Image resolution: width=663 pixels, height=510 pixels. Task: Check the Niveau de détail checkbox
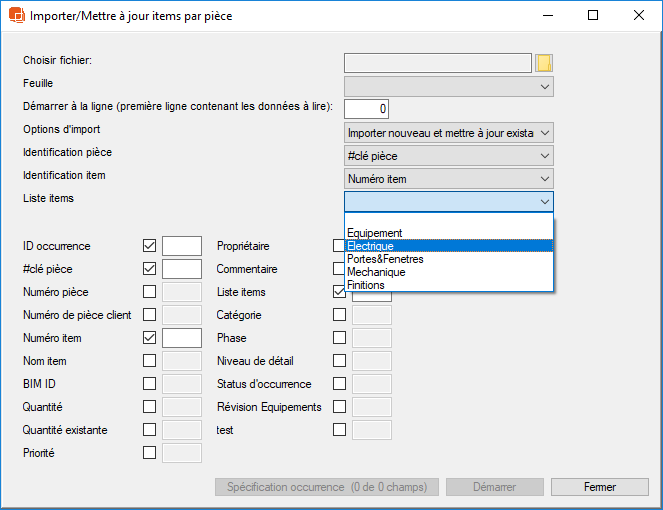[x=339, y=361]
